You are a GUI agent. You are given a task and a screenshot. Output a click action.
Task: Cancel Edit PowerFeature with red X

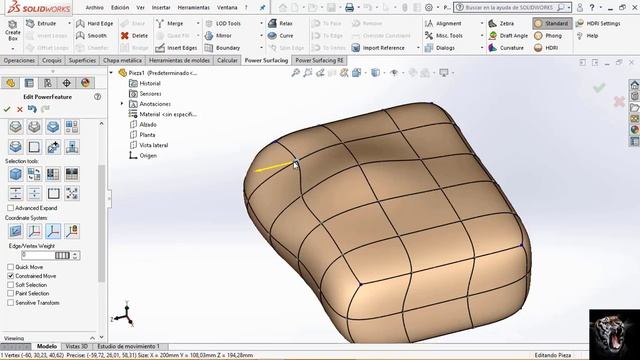point(20,109)
